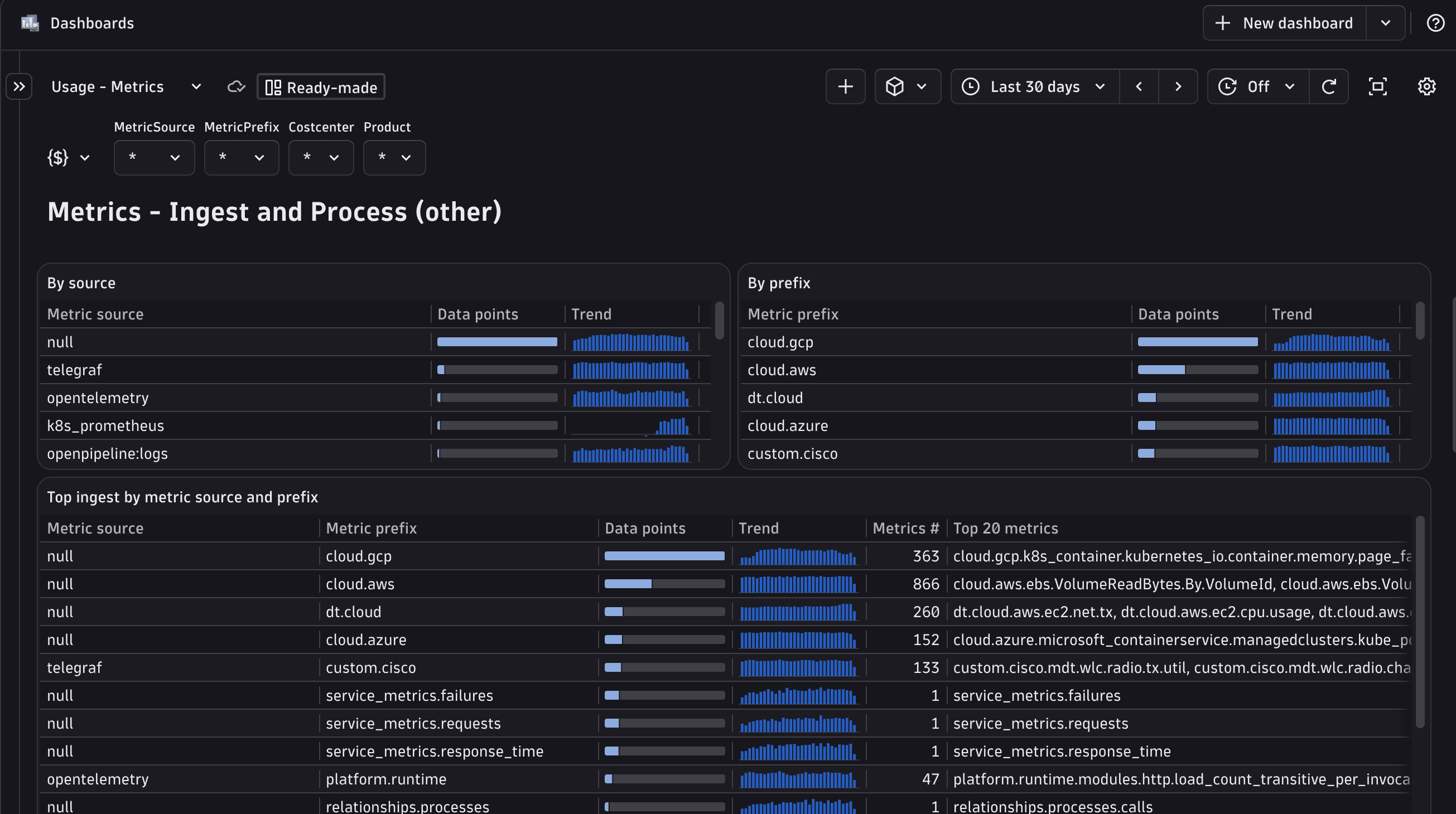Enter fullscreen presentation mode

(1377, 86)
